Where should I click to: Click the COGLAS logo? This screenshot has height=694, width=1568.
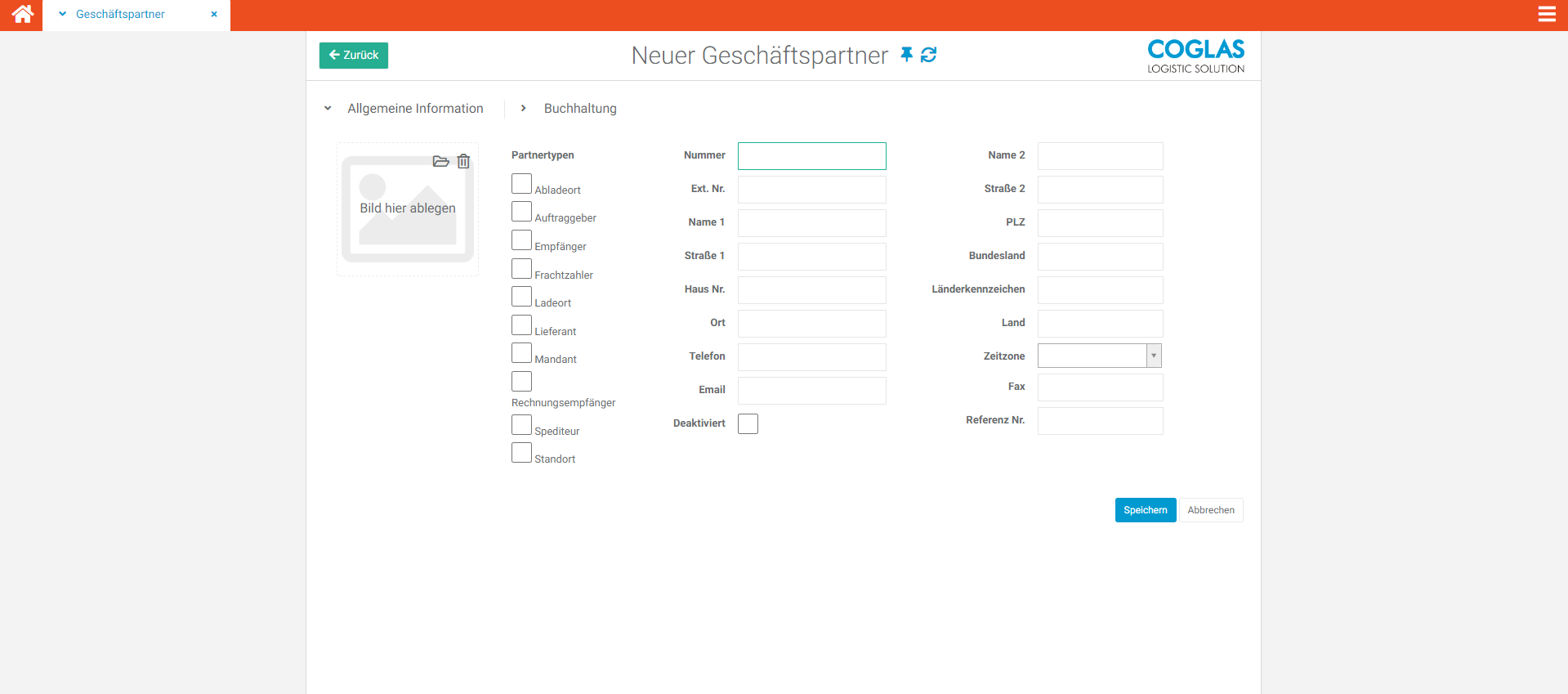coord(1195,56)
